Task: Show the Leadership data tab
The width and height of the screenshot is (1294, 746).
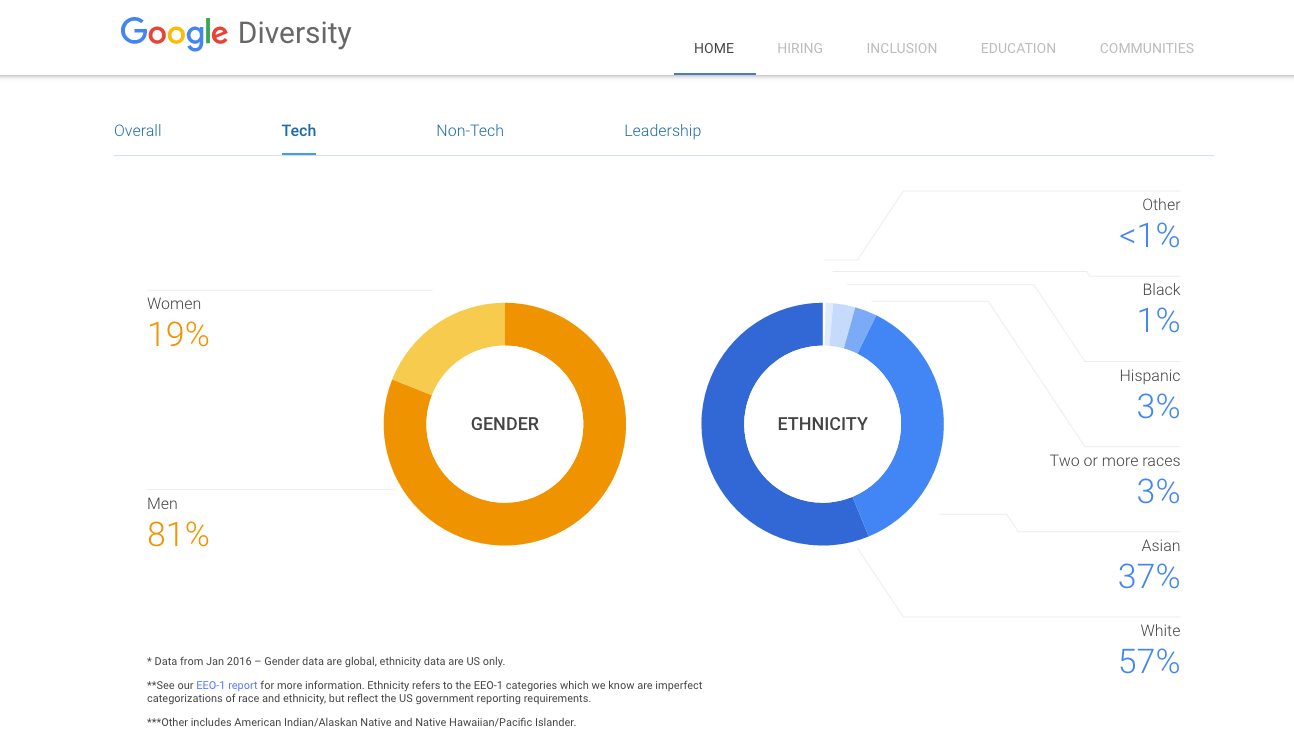Action: [662, 131]
